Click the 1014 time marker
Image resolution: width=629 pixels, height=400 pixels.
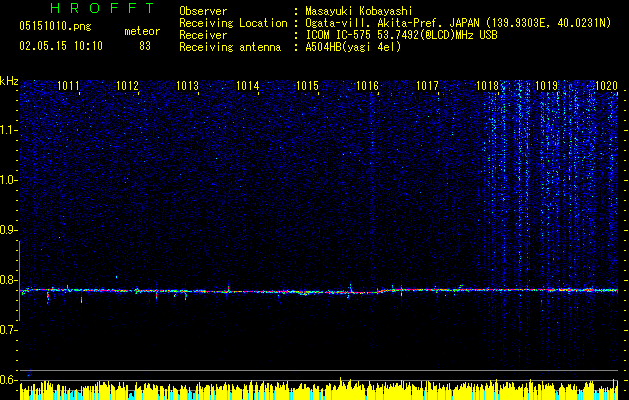[248, 85]
